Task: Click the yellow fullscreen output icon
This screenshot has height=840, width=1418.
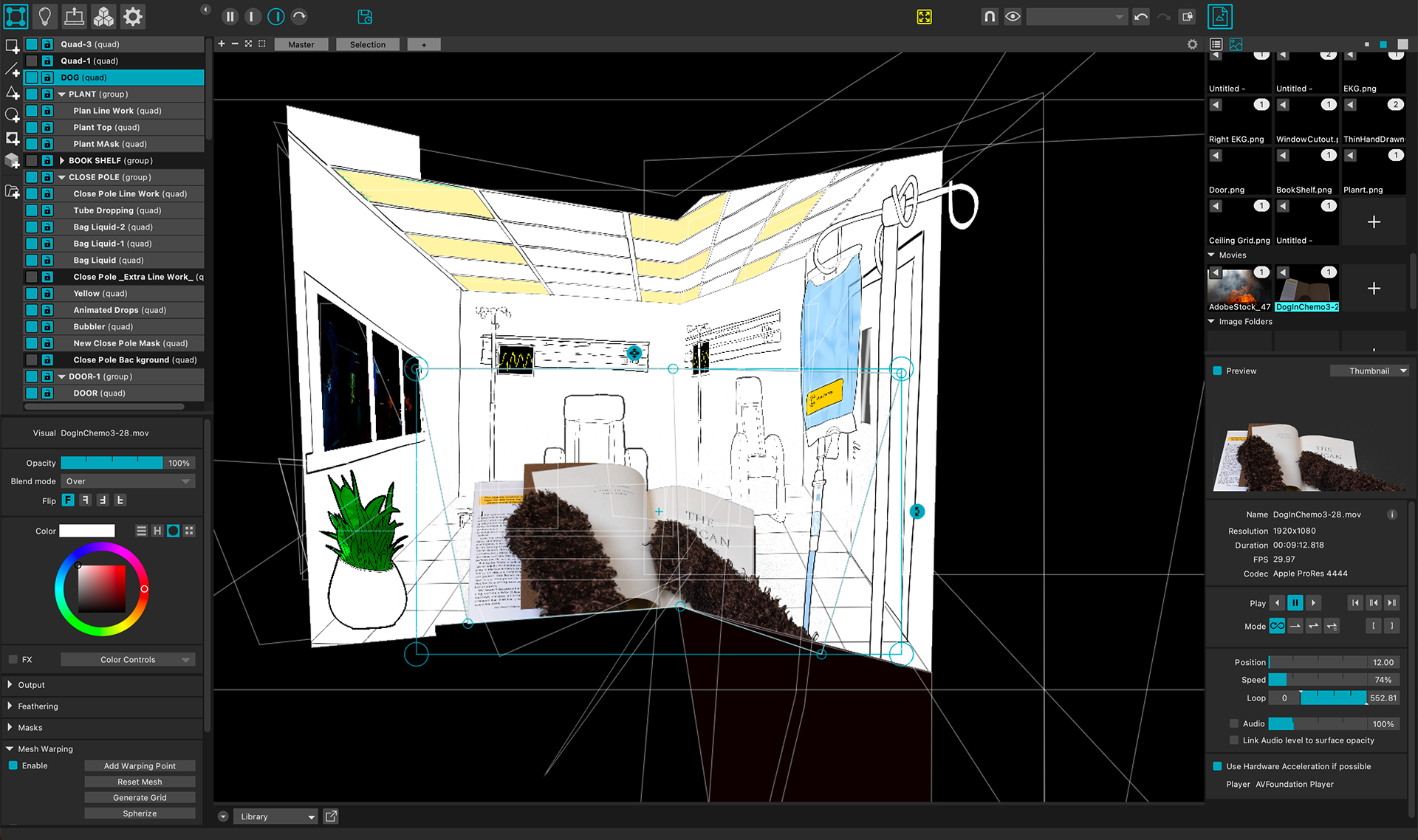Action: point(924,16)
